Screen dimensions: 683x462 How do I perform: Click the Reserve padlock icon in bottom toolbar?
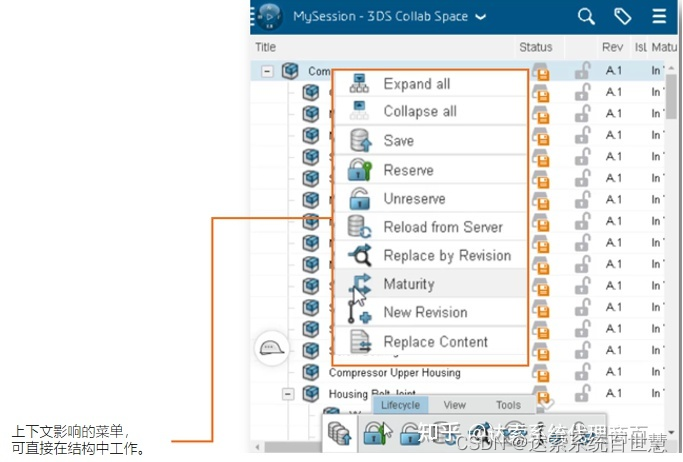click(376, 433)
